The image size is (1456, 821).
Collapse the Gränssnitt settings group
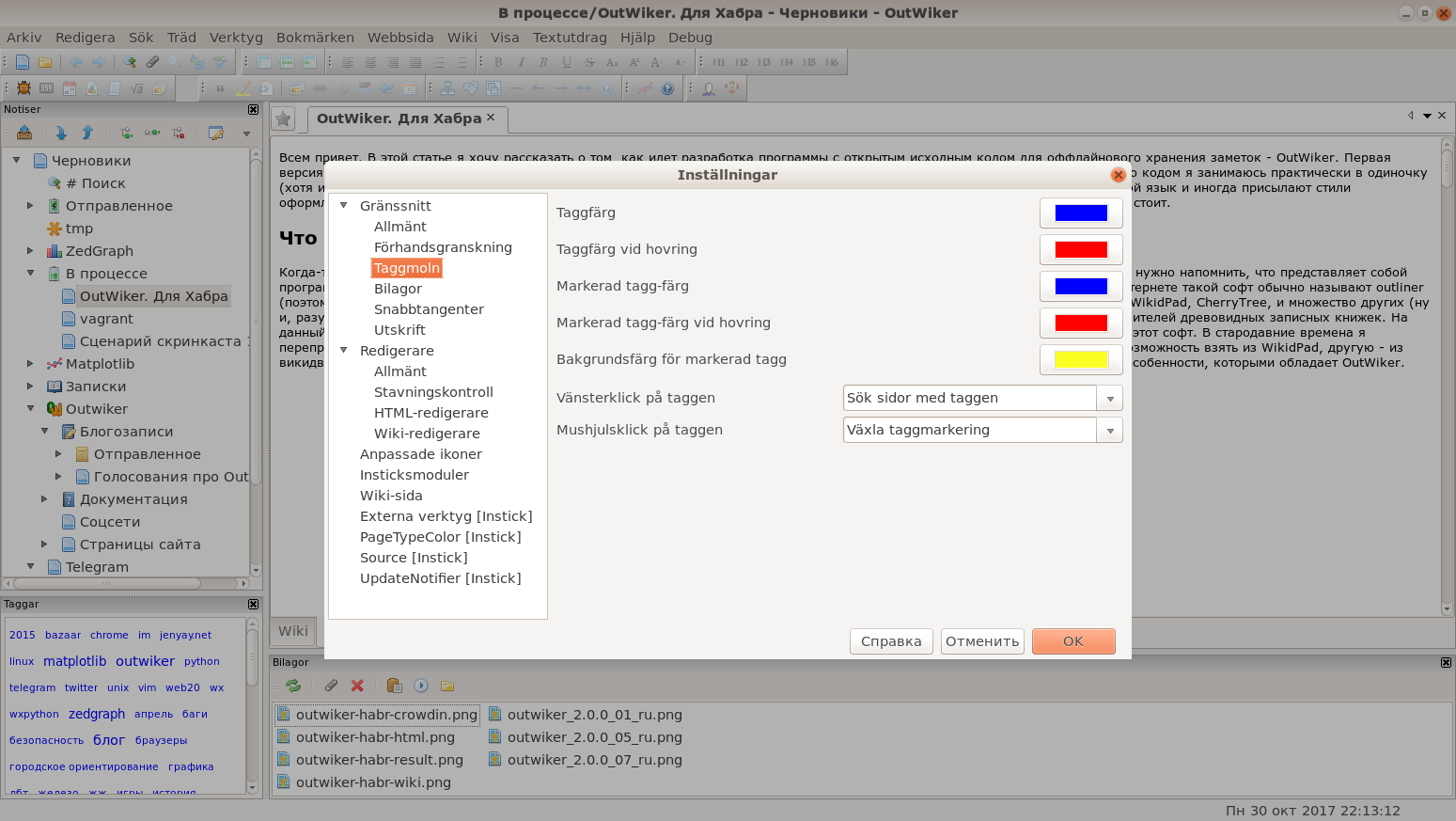(x=344, y=205)
